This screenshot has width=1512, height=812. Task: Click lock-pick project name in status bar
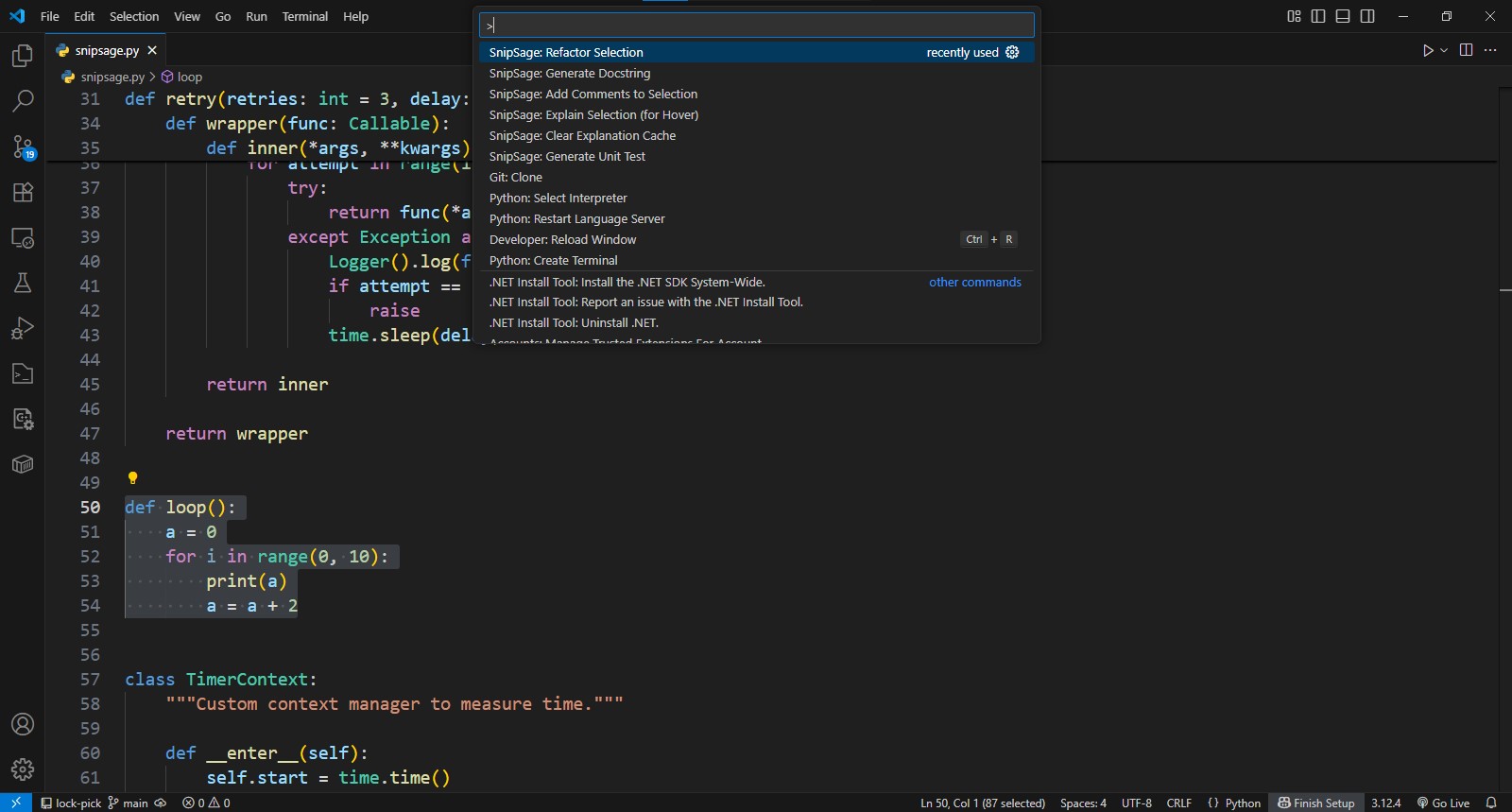pyautogui.click(x=70, y=803)
